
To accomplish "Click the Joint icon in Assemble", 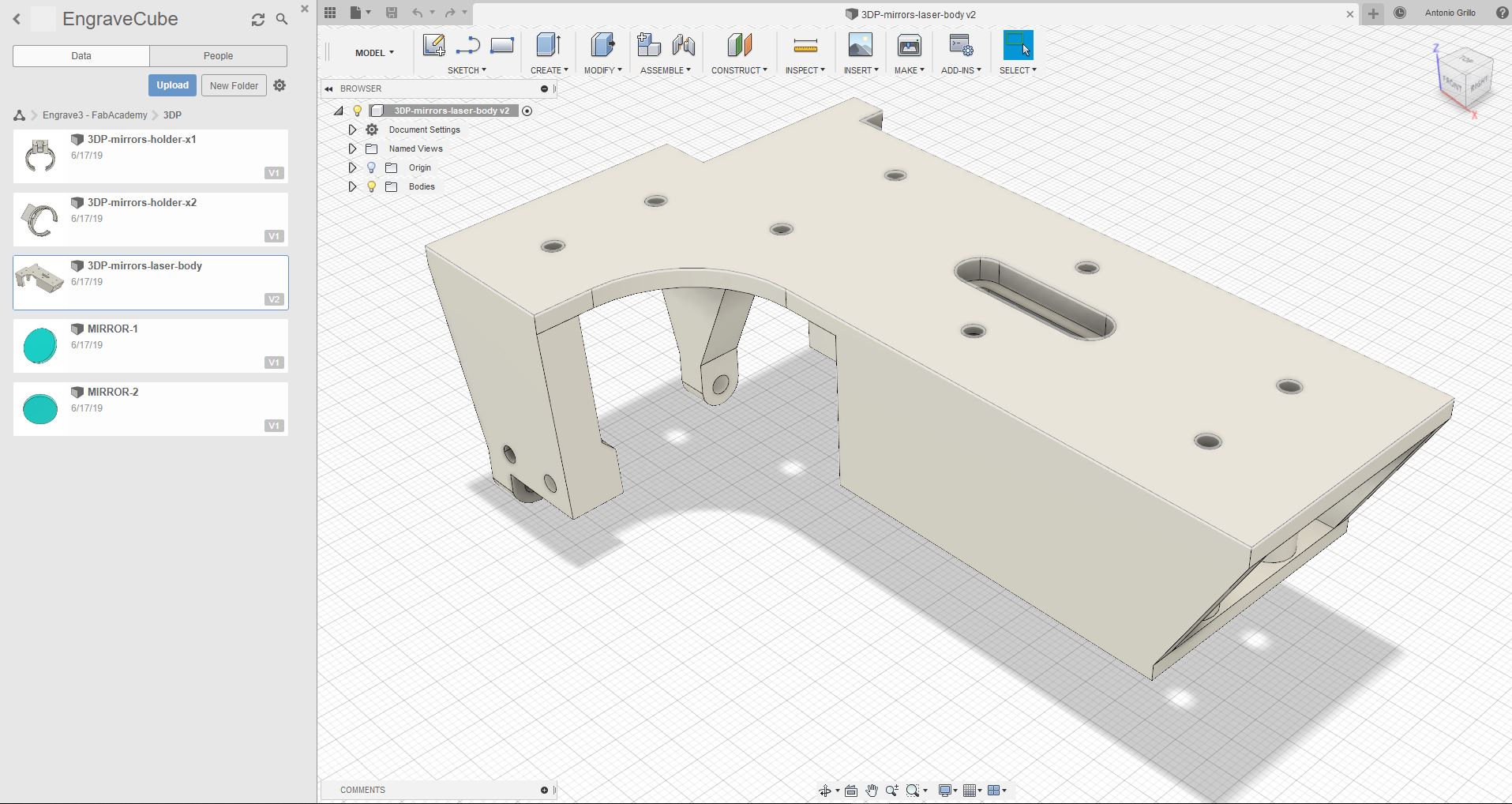I will coord(684,46).
